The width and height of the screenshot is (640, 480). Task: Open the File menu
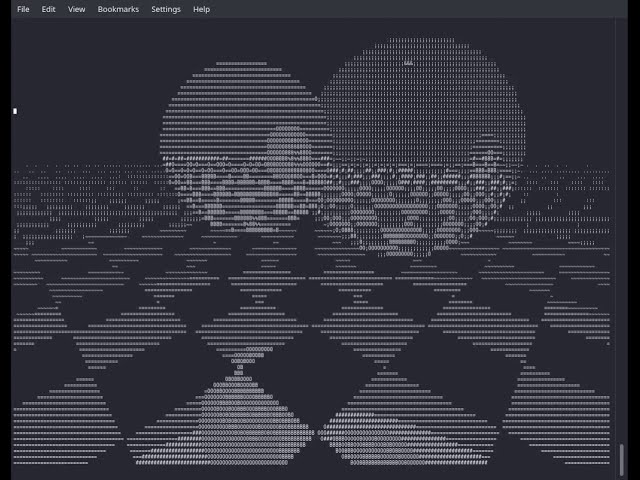click(x=23, y=9)
